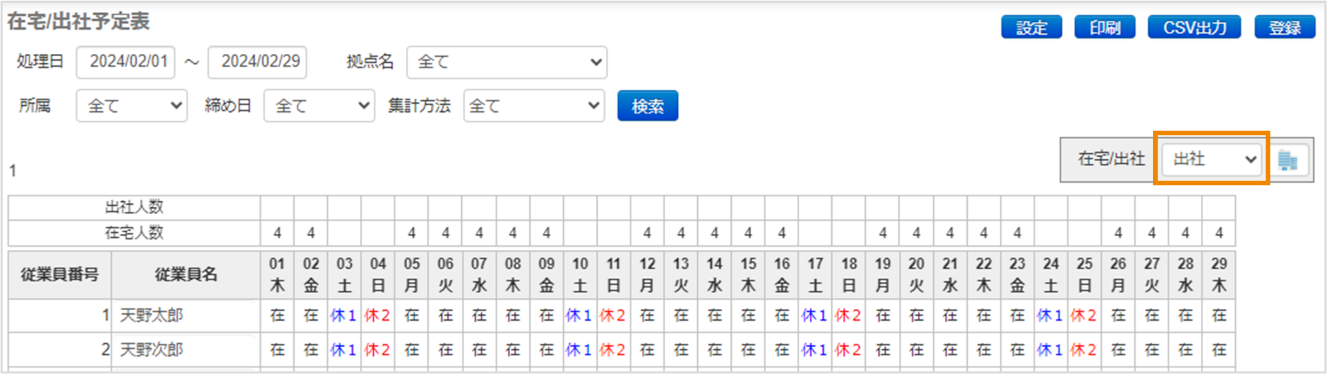The height and width of the screenshot is (380, 1333).
Task: Click 天野太郎's 休2 cell on the 4th
Action: (x=378, y=316)
